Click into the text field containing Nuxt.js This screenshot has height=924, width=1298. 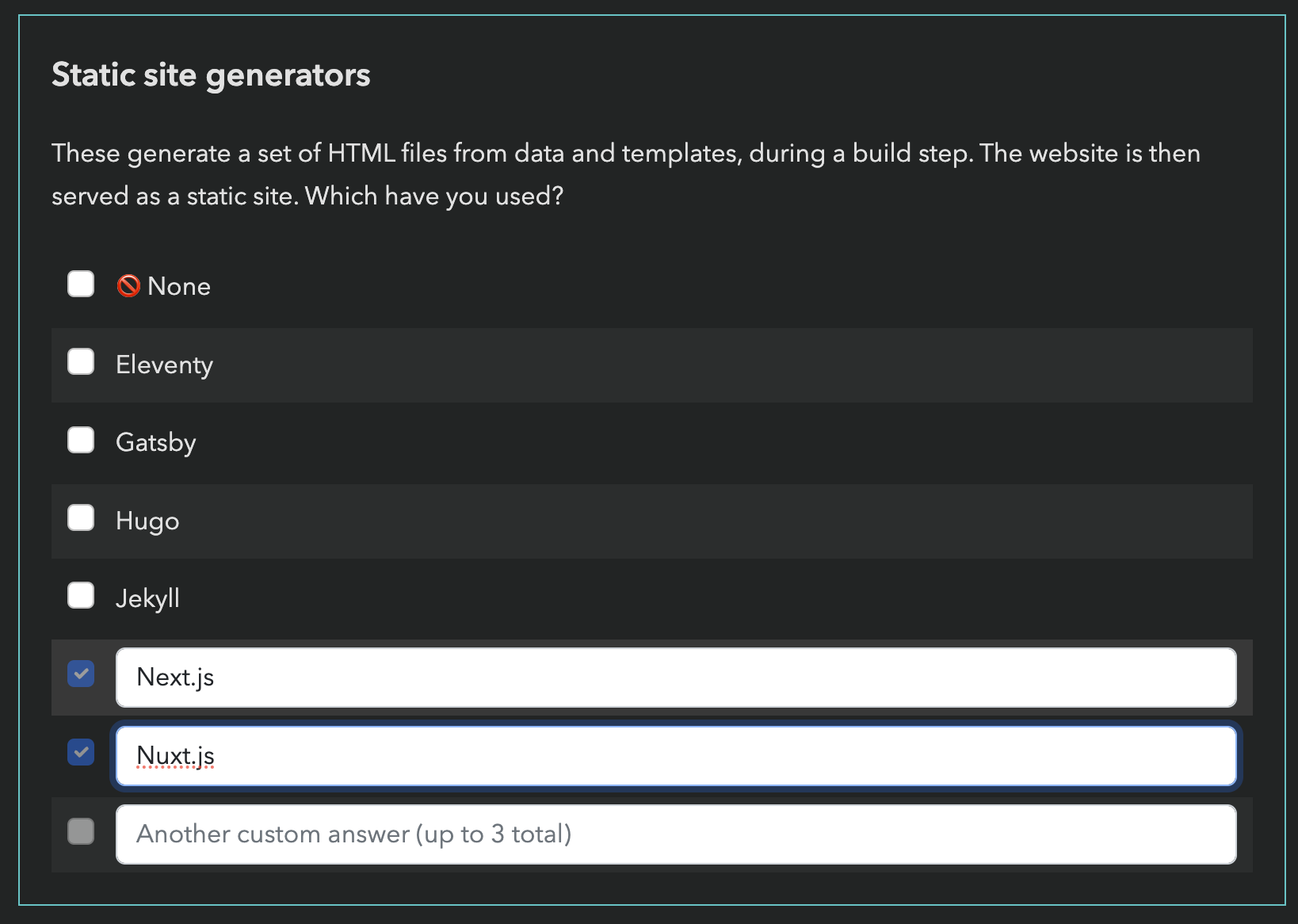[x=676, y=756]
